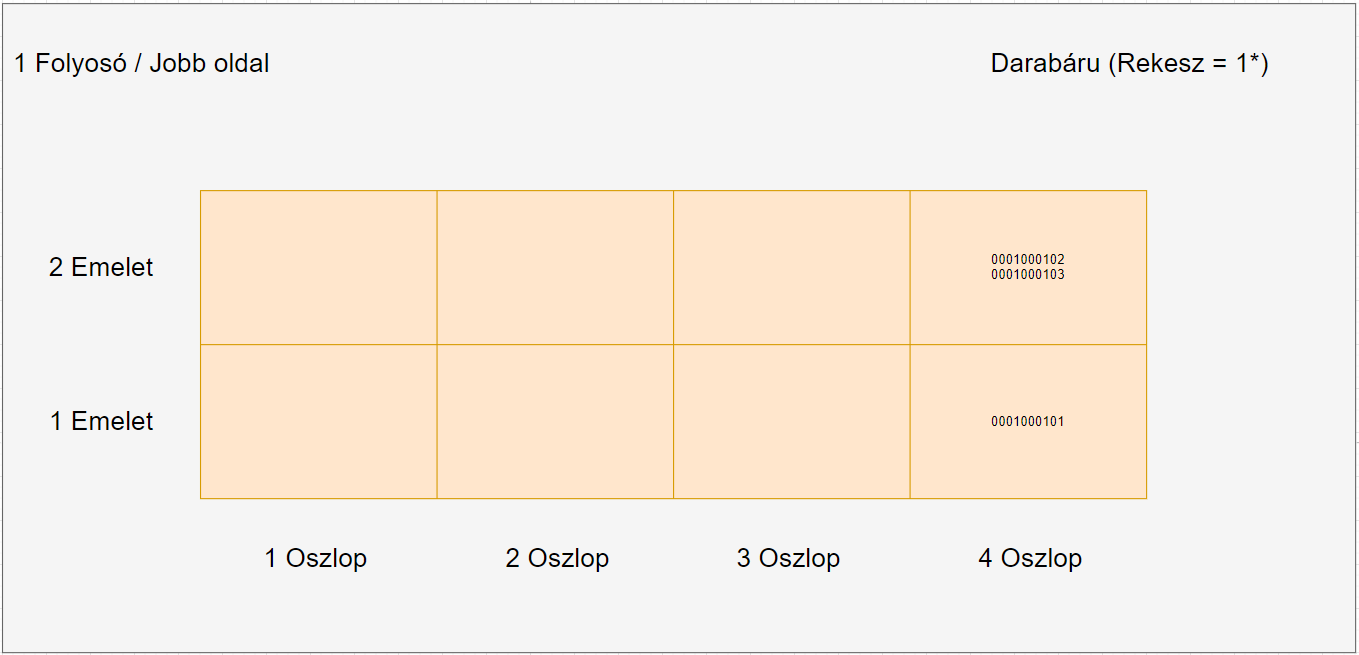Select the "Darabáru (Rekesz = 1*)" label
This screenshot has width=1359, height=655.
tap(1129, 64)
